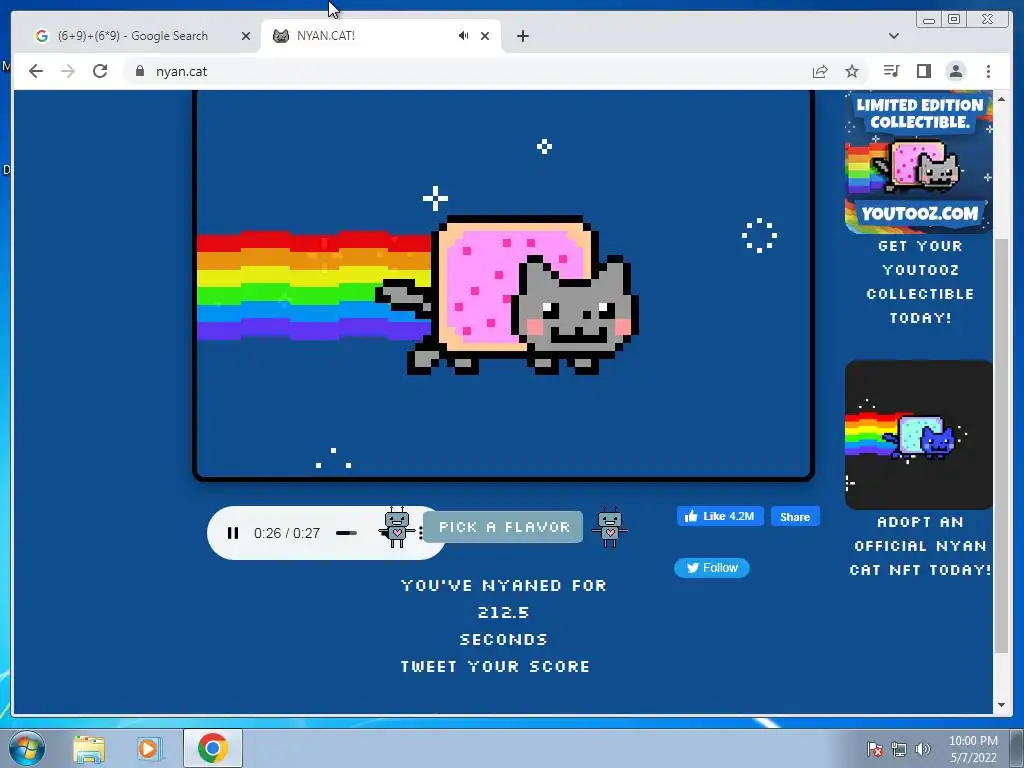Launch Windows Media Player from taskbar
The image size is (1024, 768).
coord(148,749)
